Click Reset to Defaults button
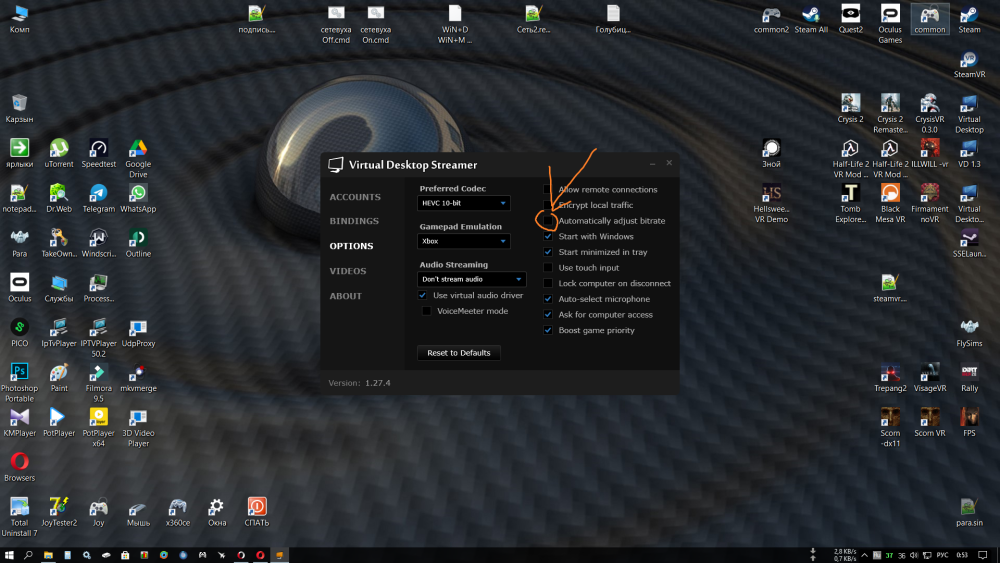This screenshot has width=1000, height=563. pyautogui.click(x=459, y=353)
